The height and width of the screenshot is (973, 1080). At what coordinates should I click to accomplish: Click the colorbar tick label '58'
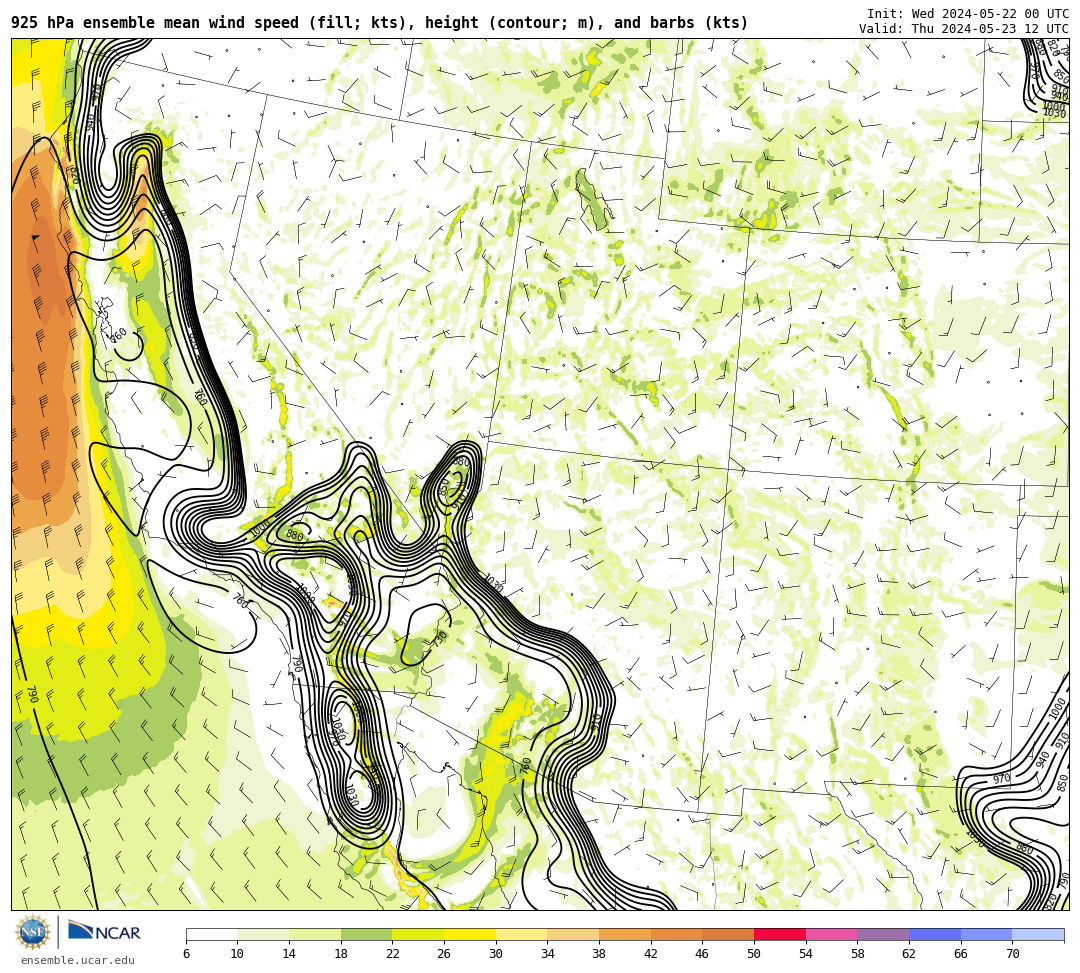[858, 954]
